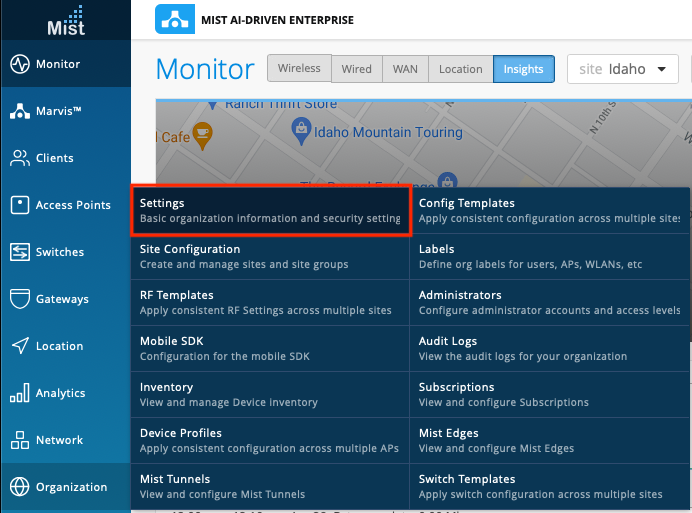
Task: Switch to the Wireless tab
Action: [x=299, y=69]
